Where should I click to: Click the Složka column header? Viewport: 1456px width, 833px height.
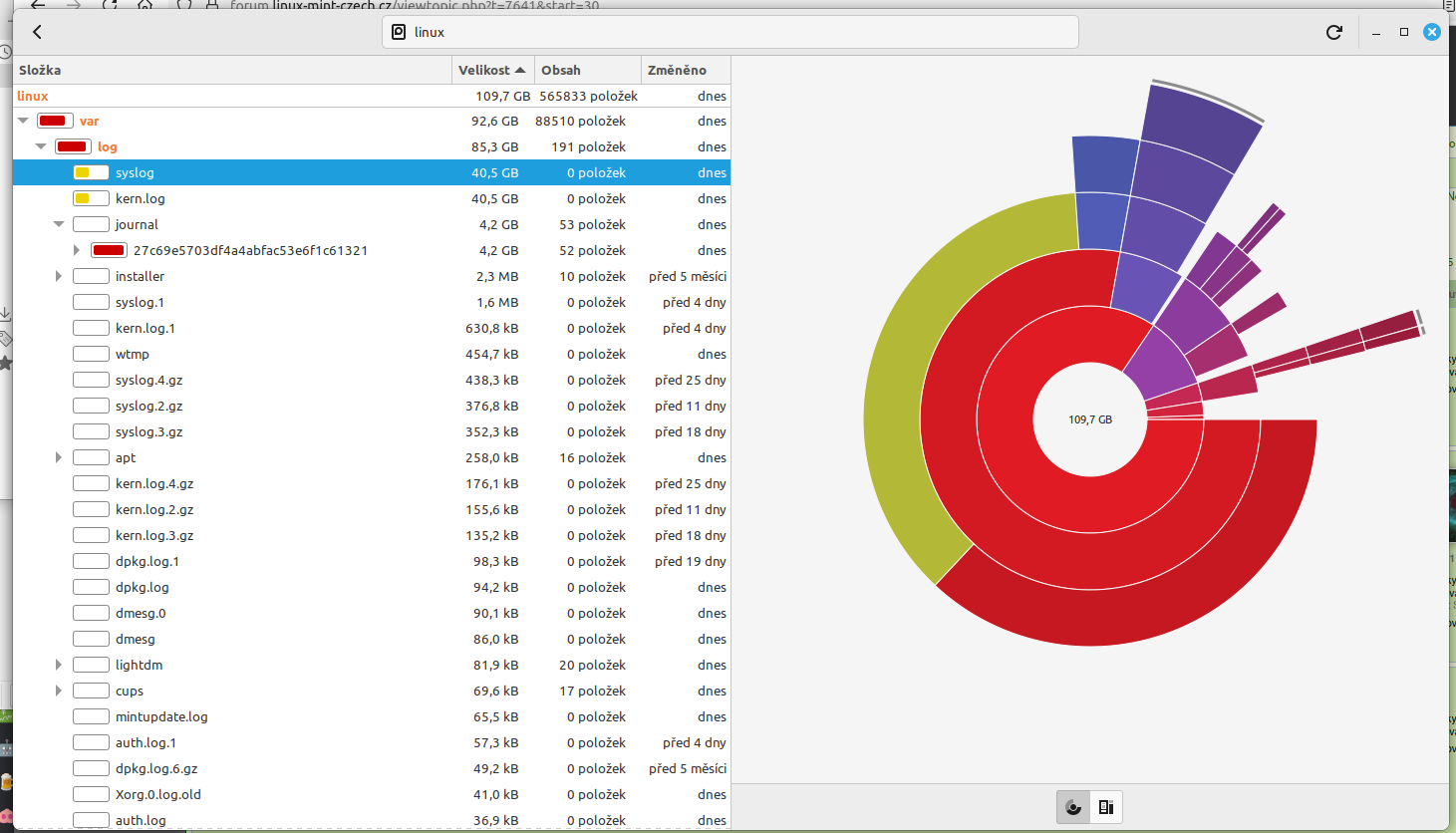point(40,70)
